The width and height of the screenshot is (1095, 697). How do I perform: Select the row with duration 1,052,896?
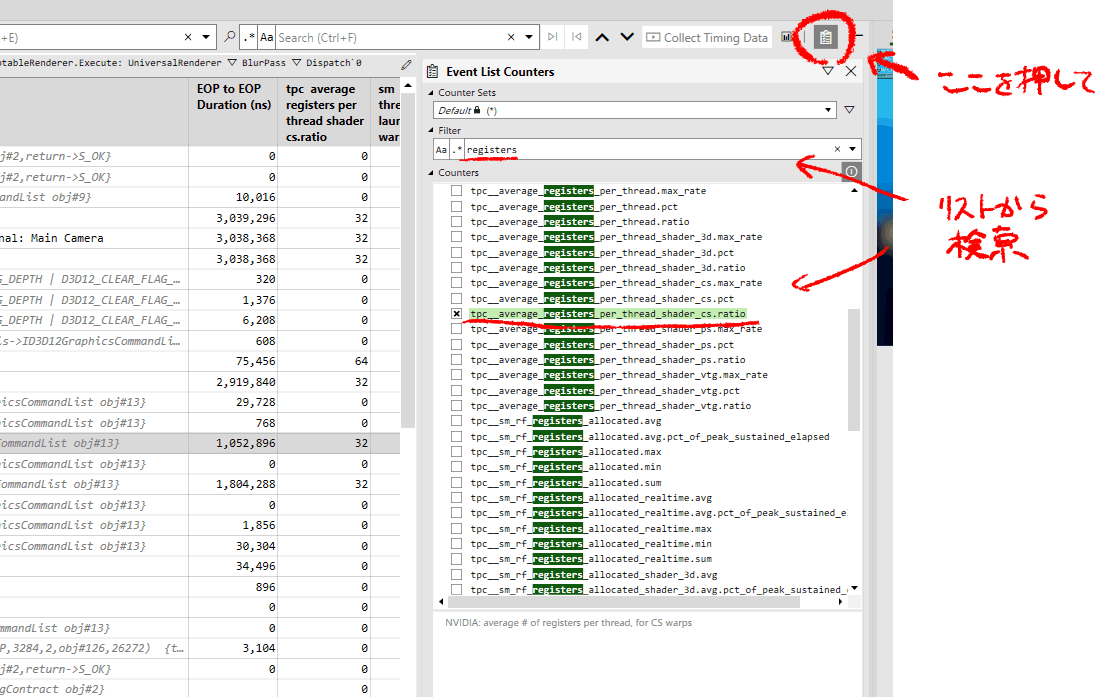pos(200,443)
